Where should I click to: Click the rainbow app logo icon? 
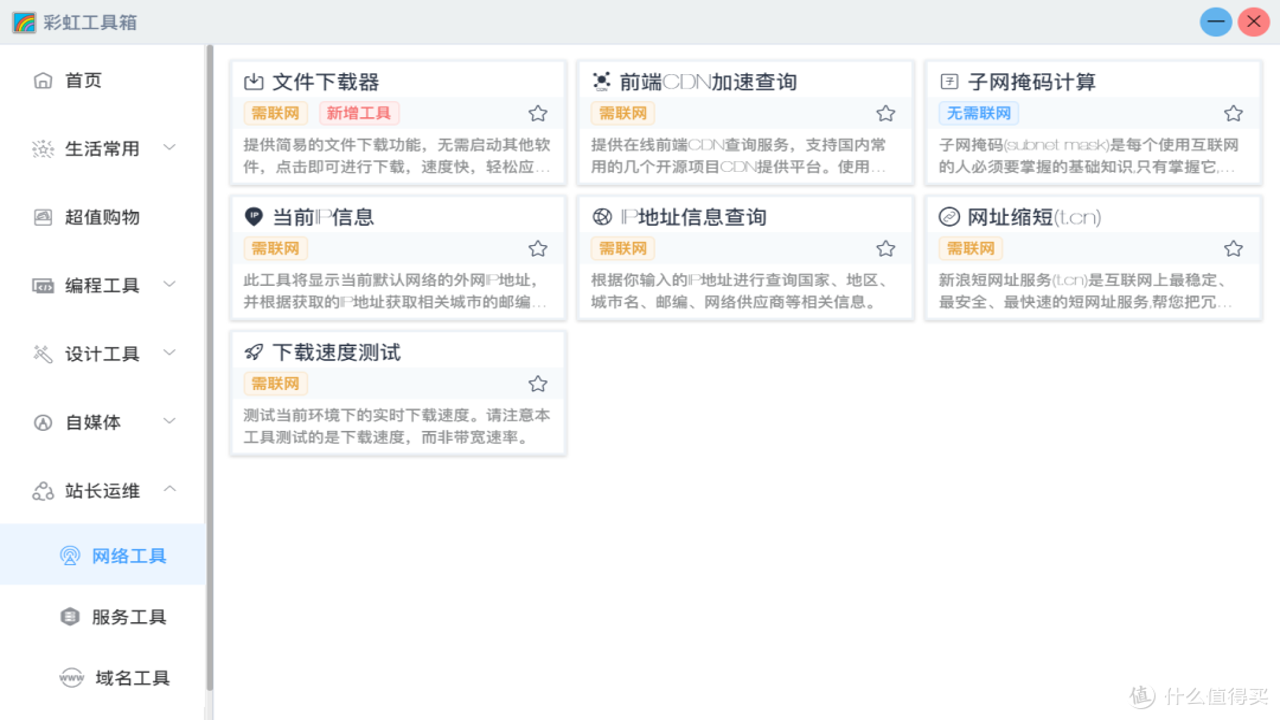point(24,22)
